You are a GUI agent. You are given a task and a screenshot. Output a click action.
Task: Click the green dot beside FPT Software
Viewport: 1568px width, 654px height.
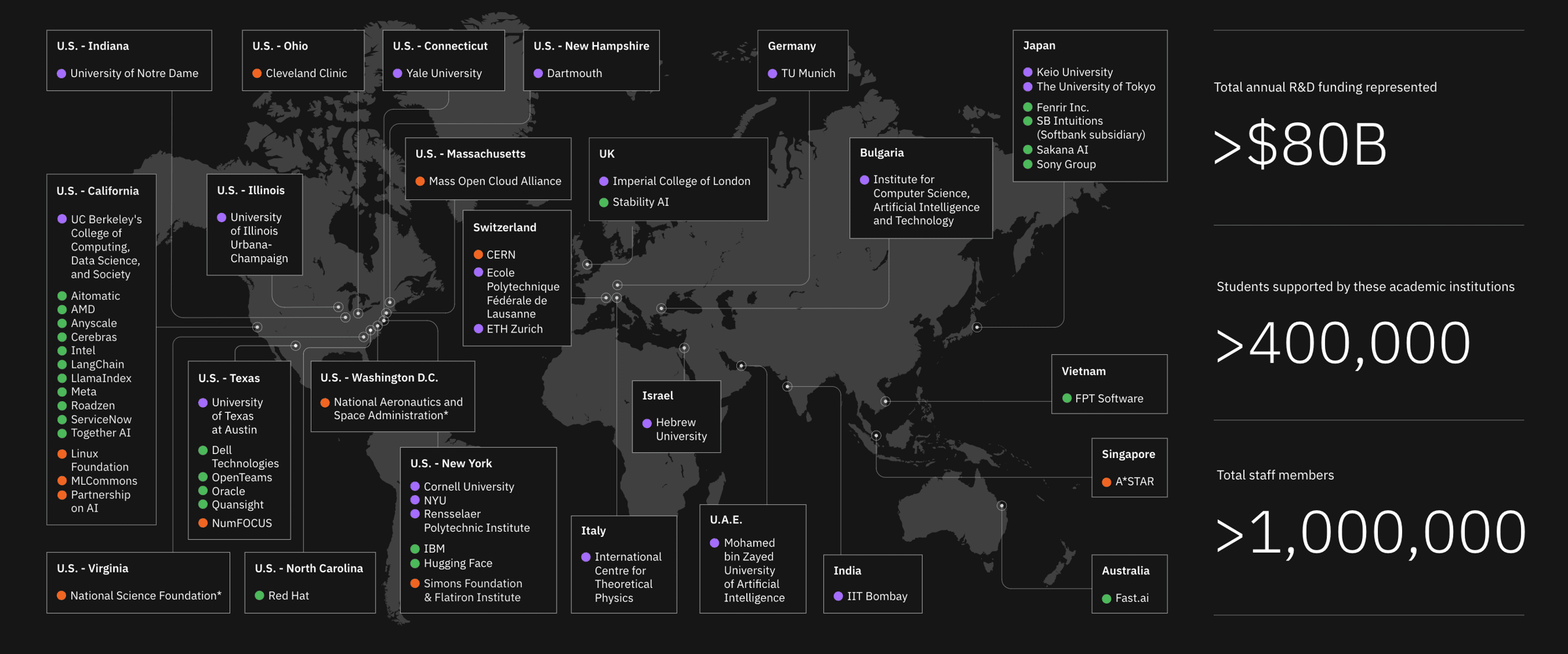pyautogui.click(x=1067, y=398)
